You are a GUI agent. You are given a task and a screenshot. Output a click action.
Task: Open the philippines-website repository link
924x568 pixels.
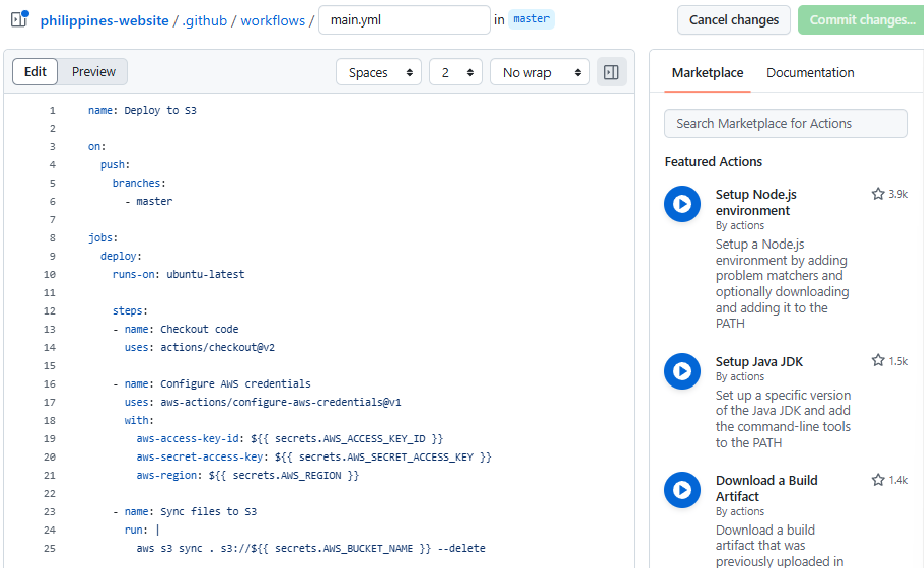[104, 20]
